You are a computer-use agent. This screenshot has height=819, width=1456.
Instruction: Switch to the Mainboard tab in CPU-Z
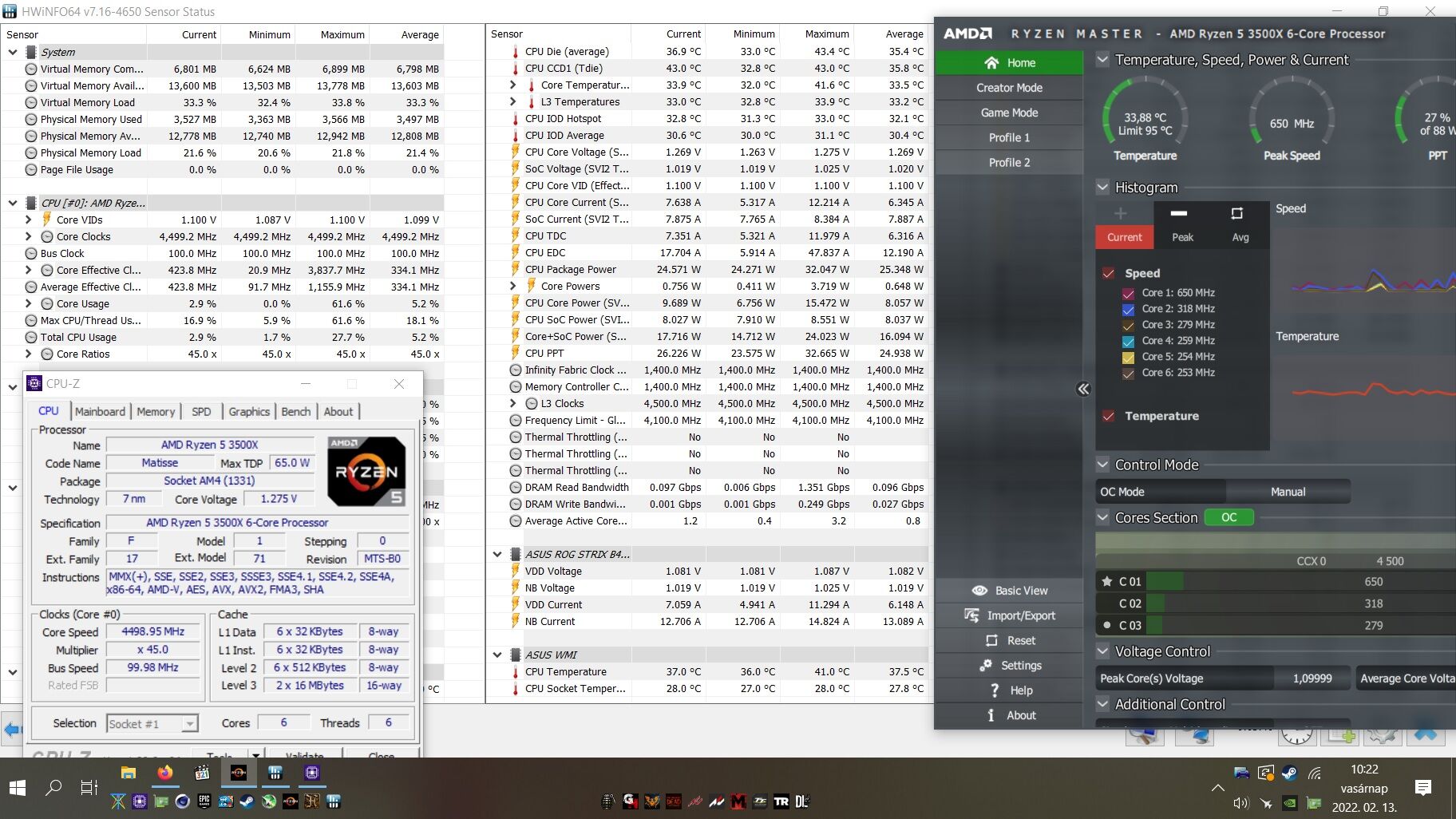[100, 411]
